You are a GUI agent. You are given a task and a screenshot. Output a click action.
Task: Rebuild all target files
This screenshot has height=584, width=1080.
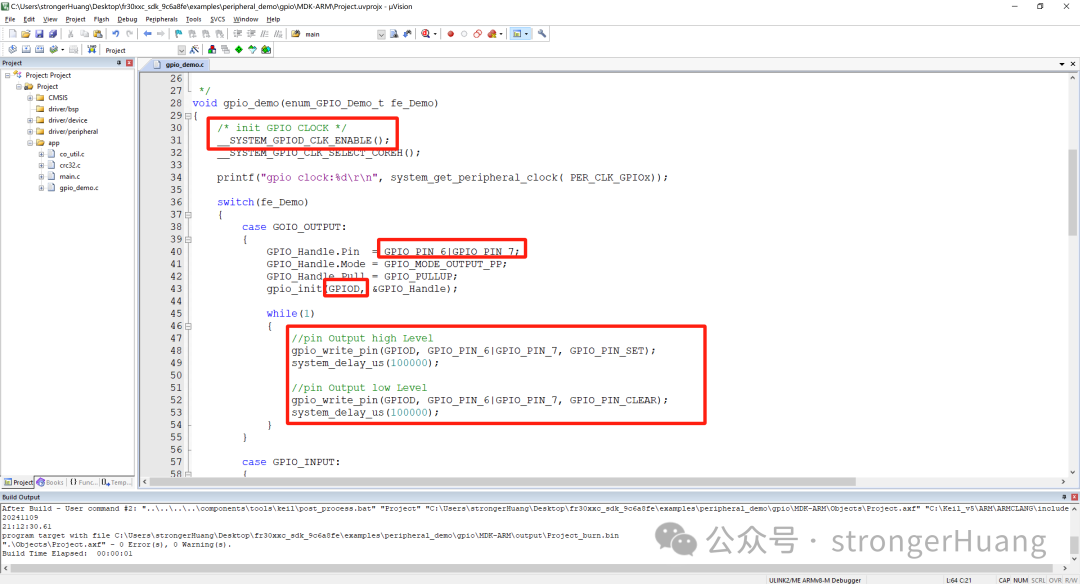click(40, 50)
